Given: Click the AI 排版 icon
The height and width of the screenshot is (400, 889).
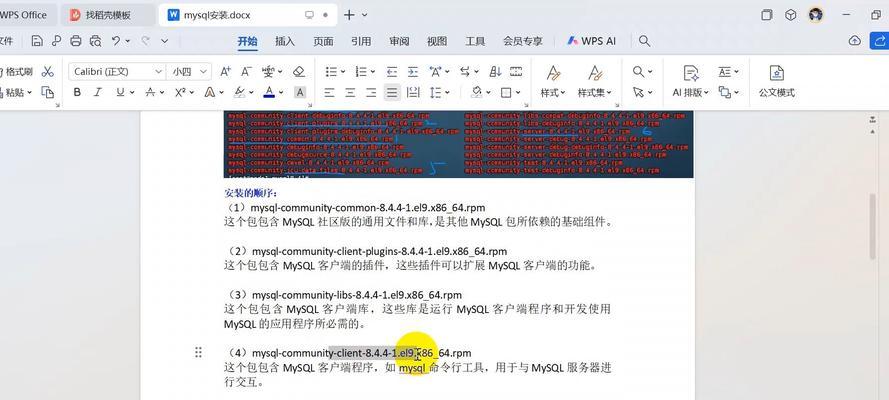Looking at the screenshot, I should (x=691, y=82).
